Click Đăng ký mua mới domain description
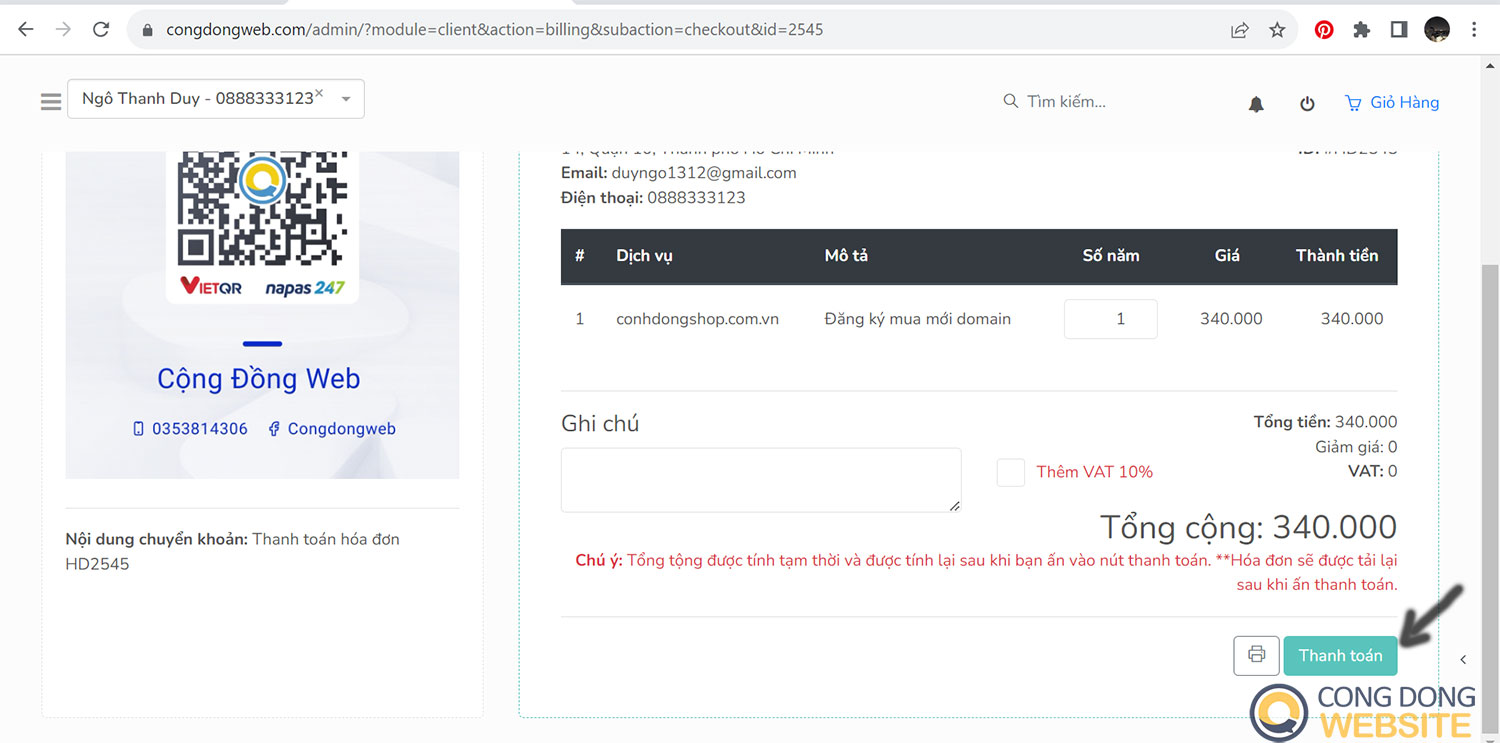Image resolution: width=1500 pixels, height=743 pixels. click(917, 319)
